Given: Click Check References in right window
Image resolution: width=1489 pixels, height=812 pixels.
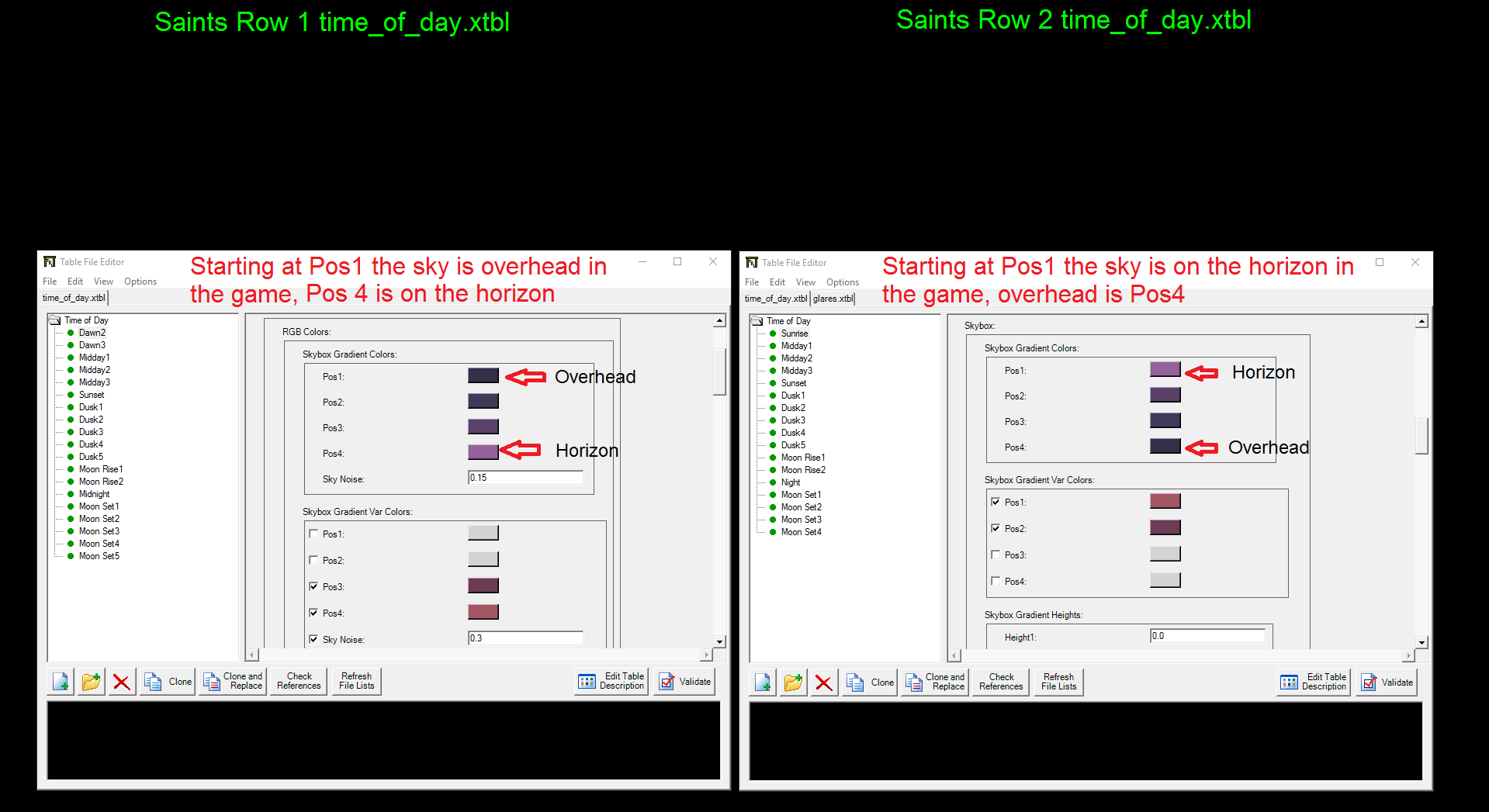Looking at the screenshot, I should coord(1001,682).
